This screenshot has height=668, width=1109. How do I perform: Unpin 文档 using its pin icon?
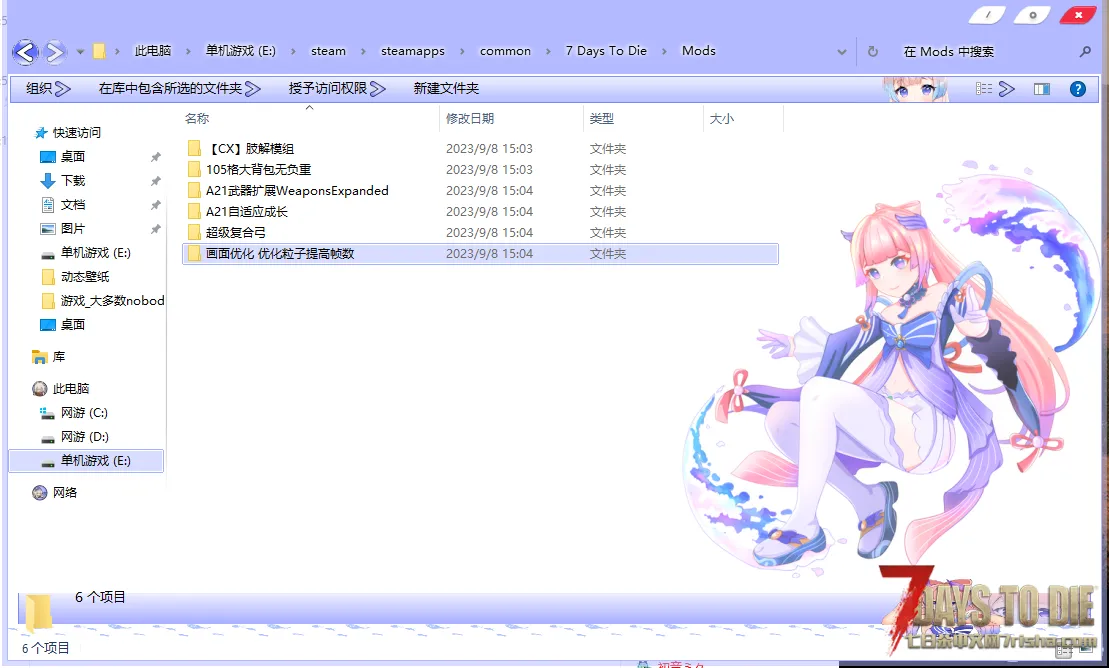point(156,205)
